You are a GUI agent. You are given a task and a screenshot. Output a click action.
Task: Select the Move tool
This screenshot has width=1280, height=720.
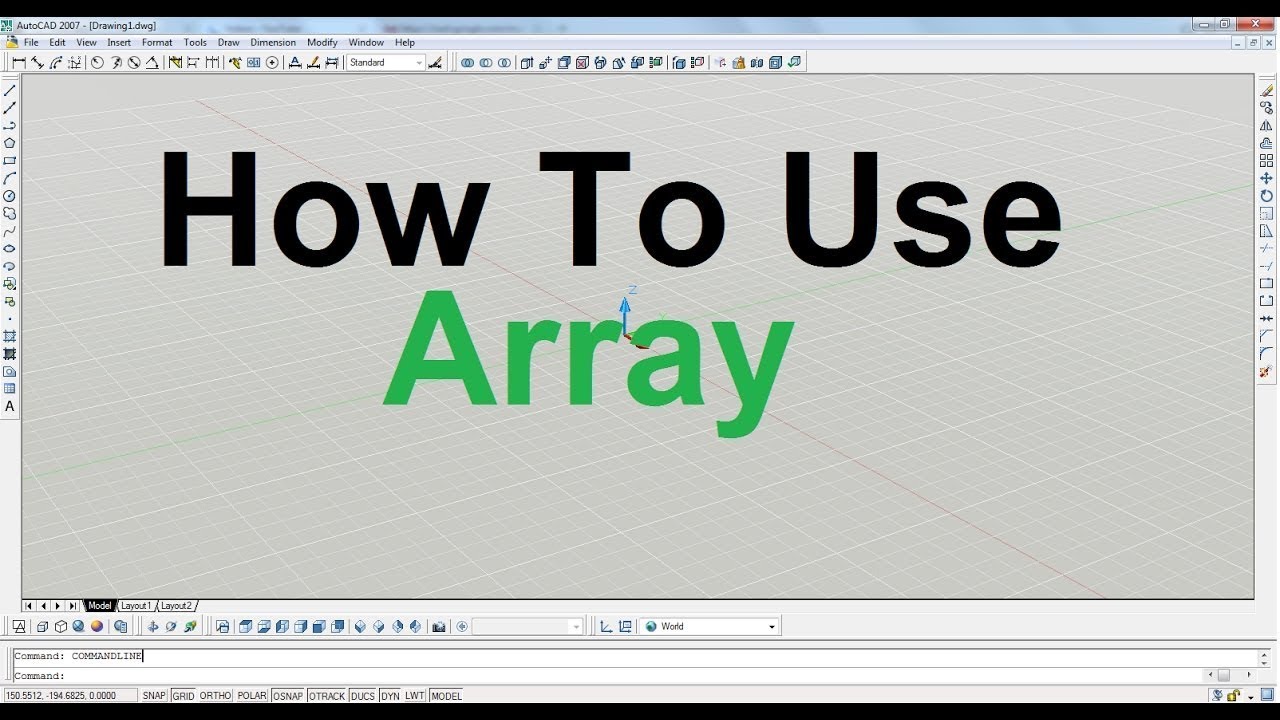pyautogui.click(x=1266, y=178)
